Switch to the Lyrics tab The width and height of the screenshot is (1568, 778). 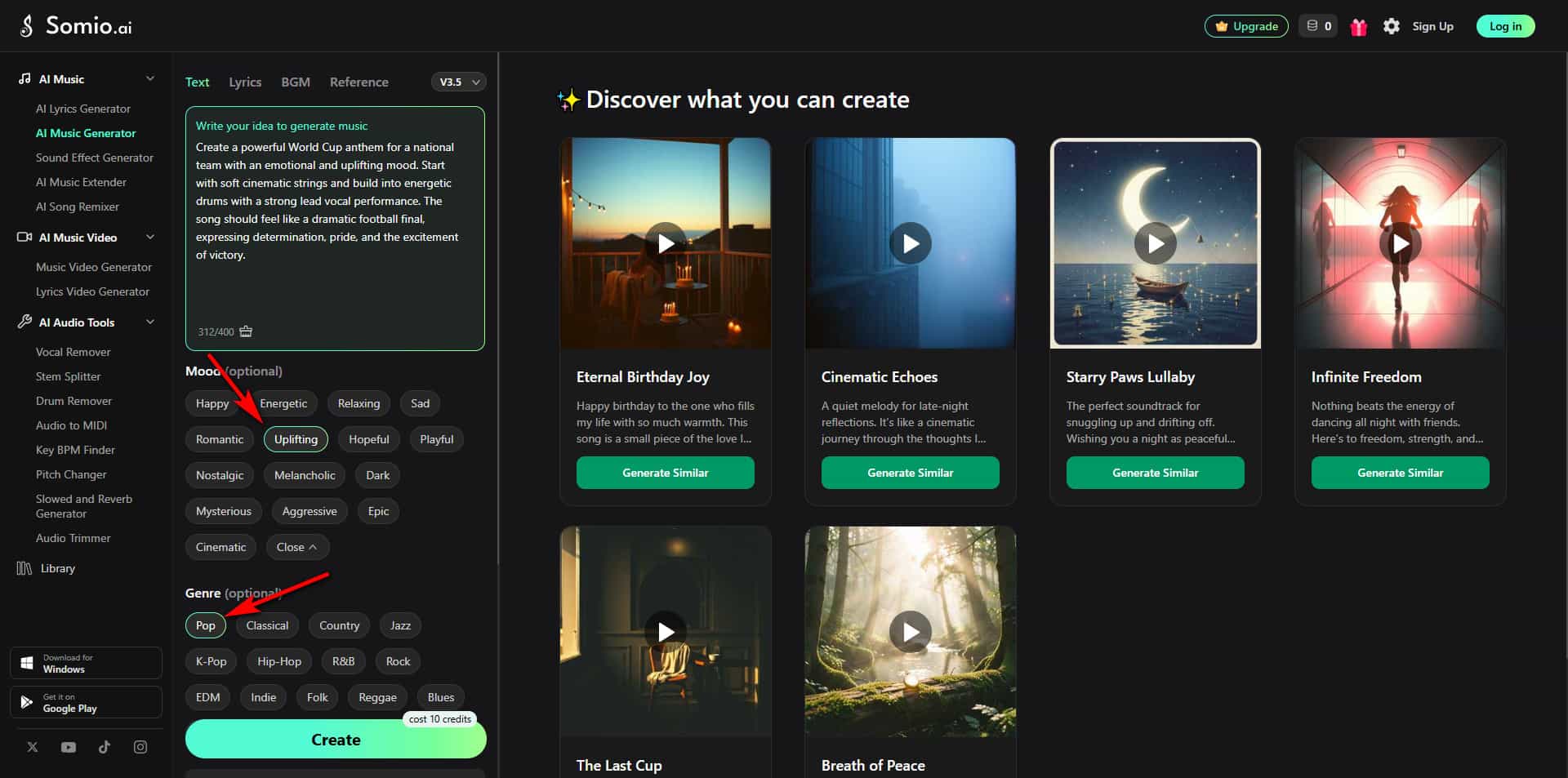[x=245, y=82]
